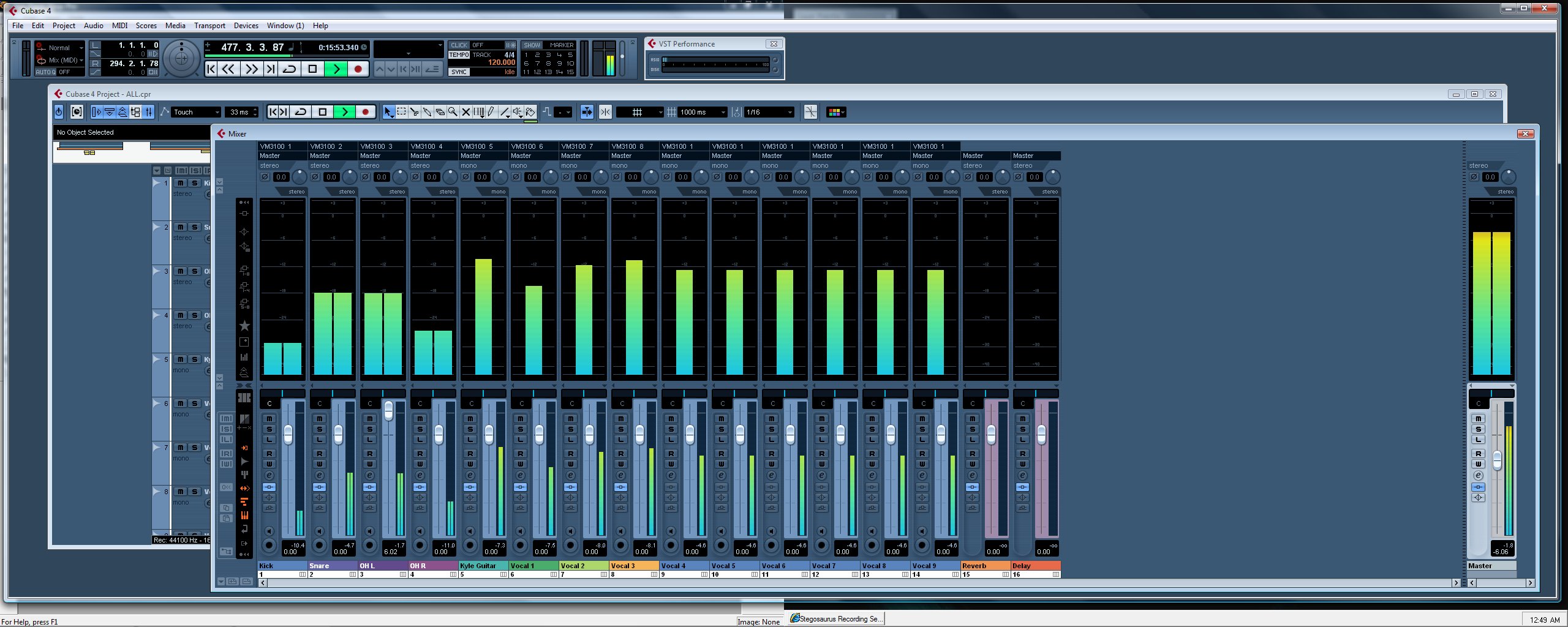Select the Draw pencil tool
Image resolution: width=1568 pixels, height=627 pixels.
coord(492,112)
